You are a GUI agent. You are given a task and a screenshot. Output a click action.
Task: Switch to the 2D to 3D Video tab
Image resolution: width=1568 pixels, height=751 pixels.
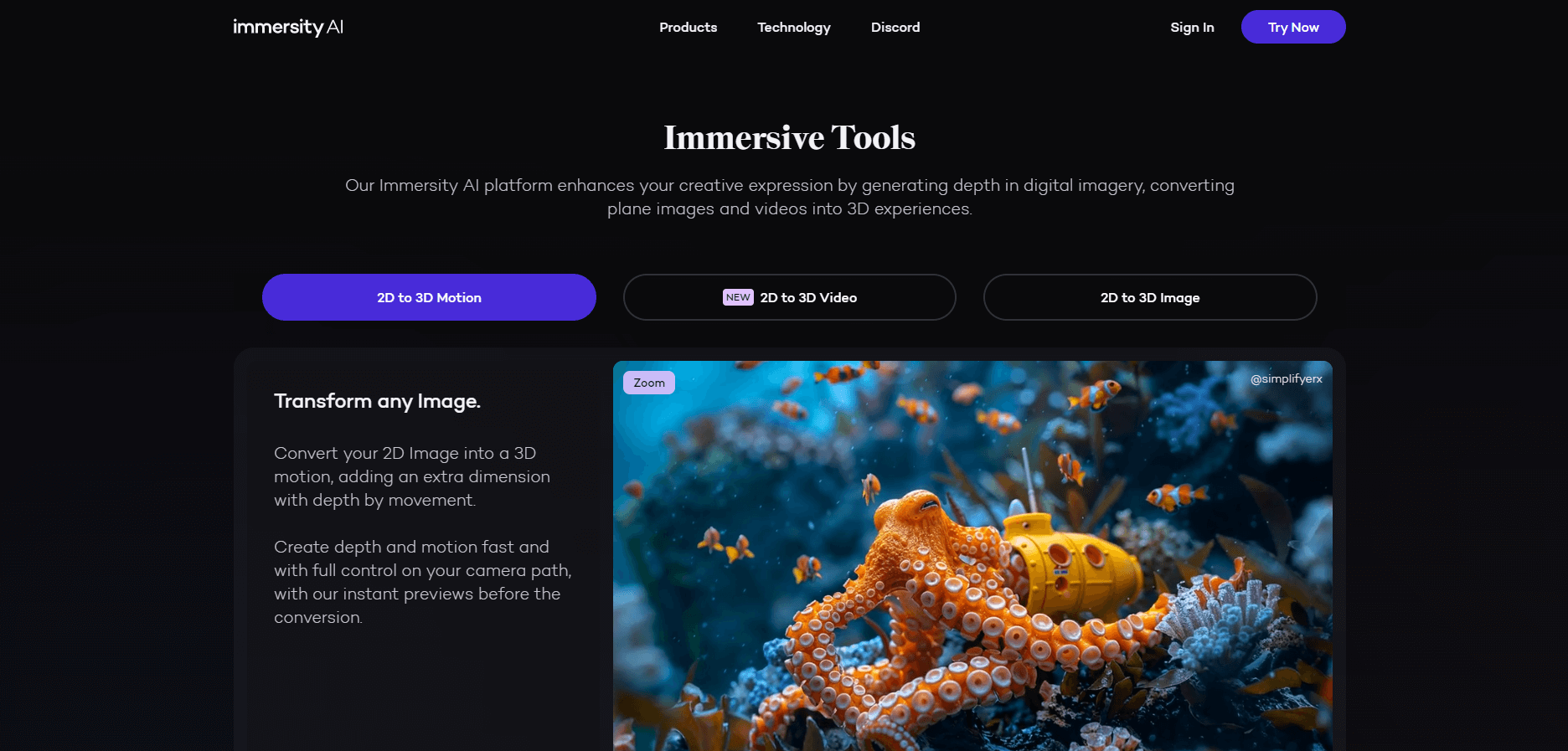point(789,297)
